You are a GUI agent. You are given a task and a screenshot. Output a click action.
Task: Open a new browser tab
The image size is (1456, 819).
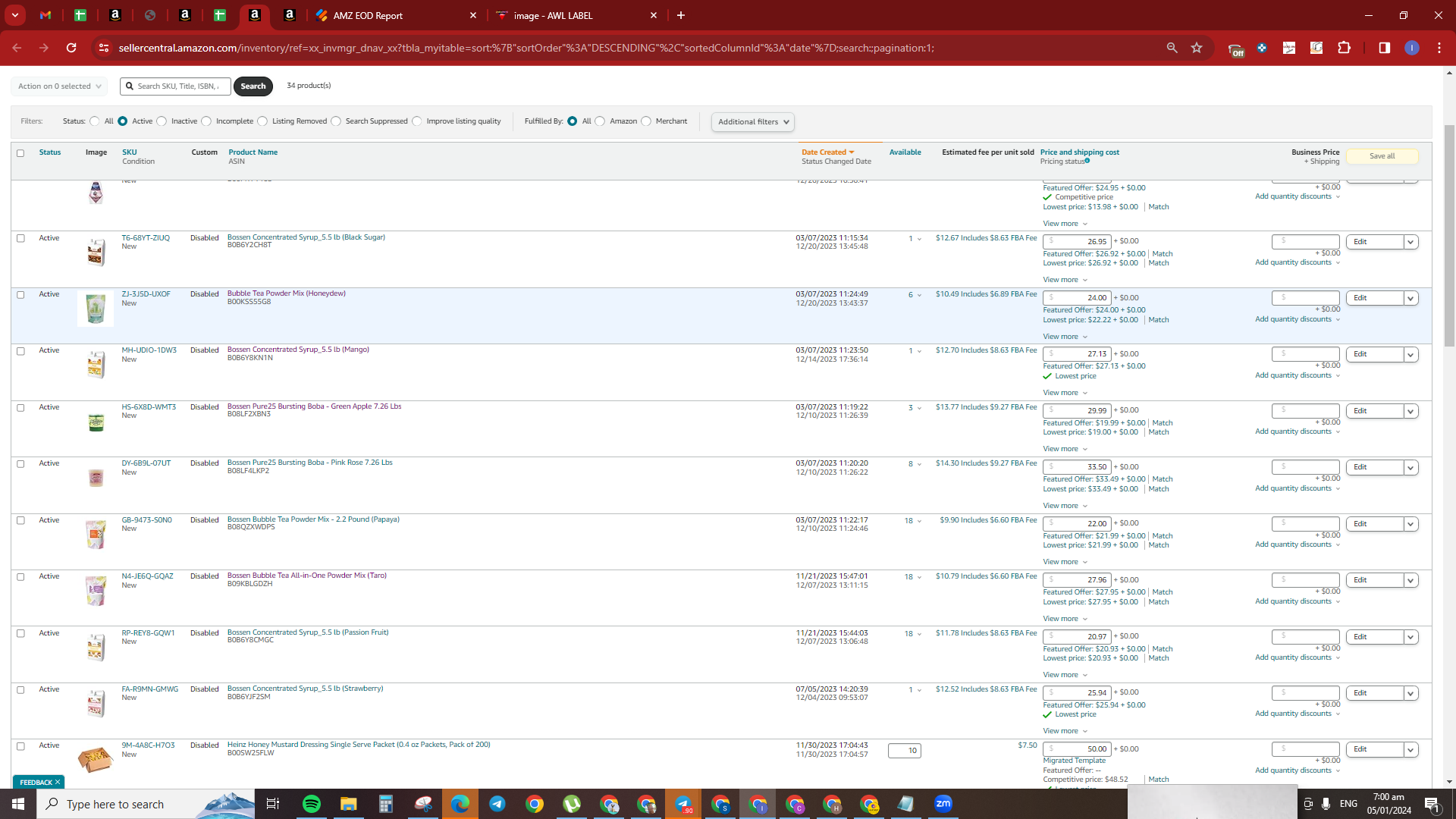pos(681,15)
